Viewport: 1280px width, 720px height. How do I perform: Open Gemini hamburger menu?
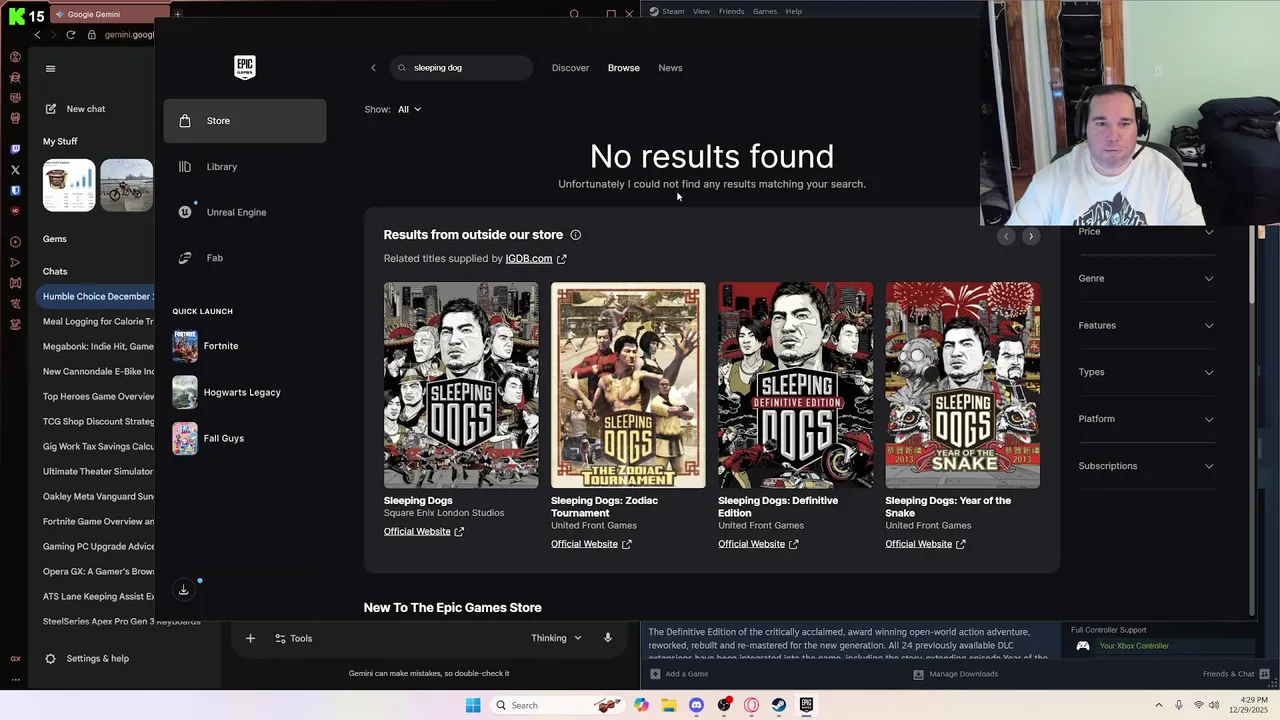[50, 69]
